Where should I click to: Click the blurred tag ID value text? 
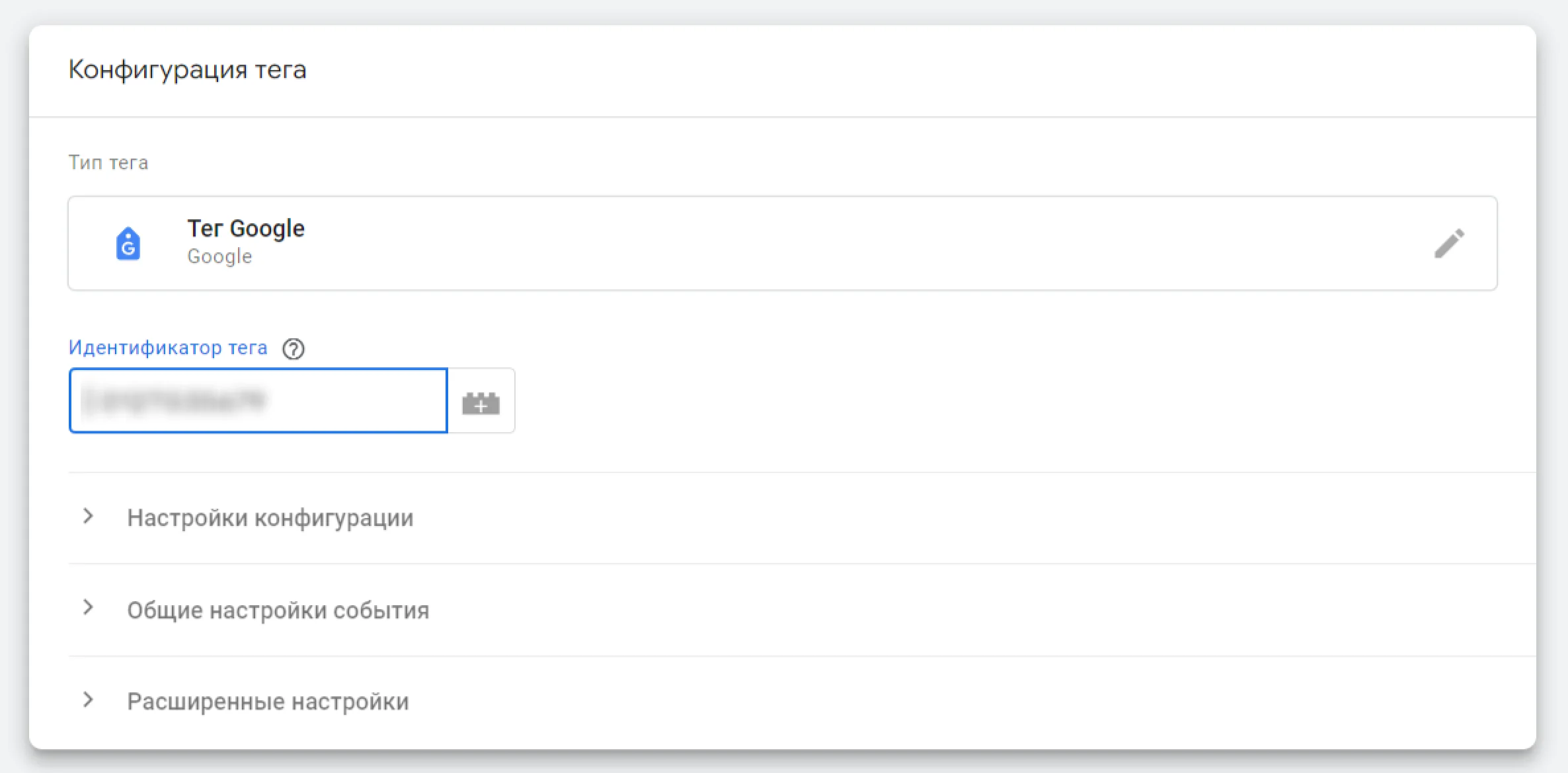(x=173, y=400)
